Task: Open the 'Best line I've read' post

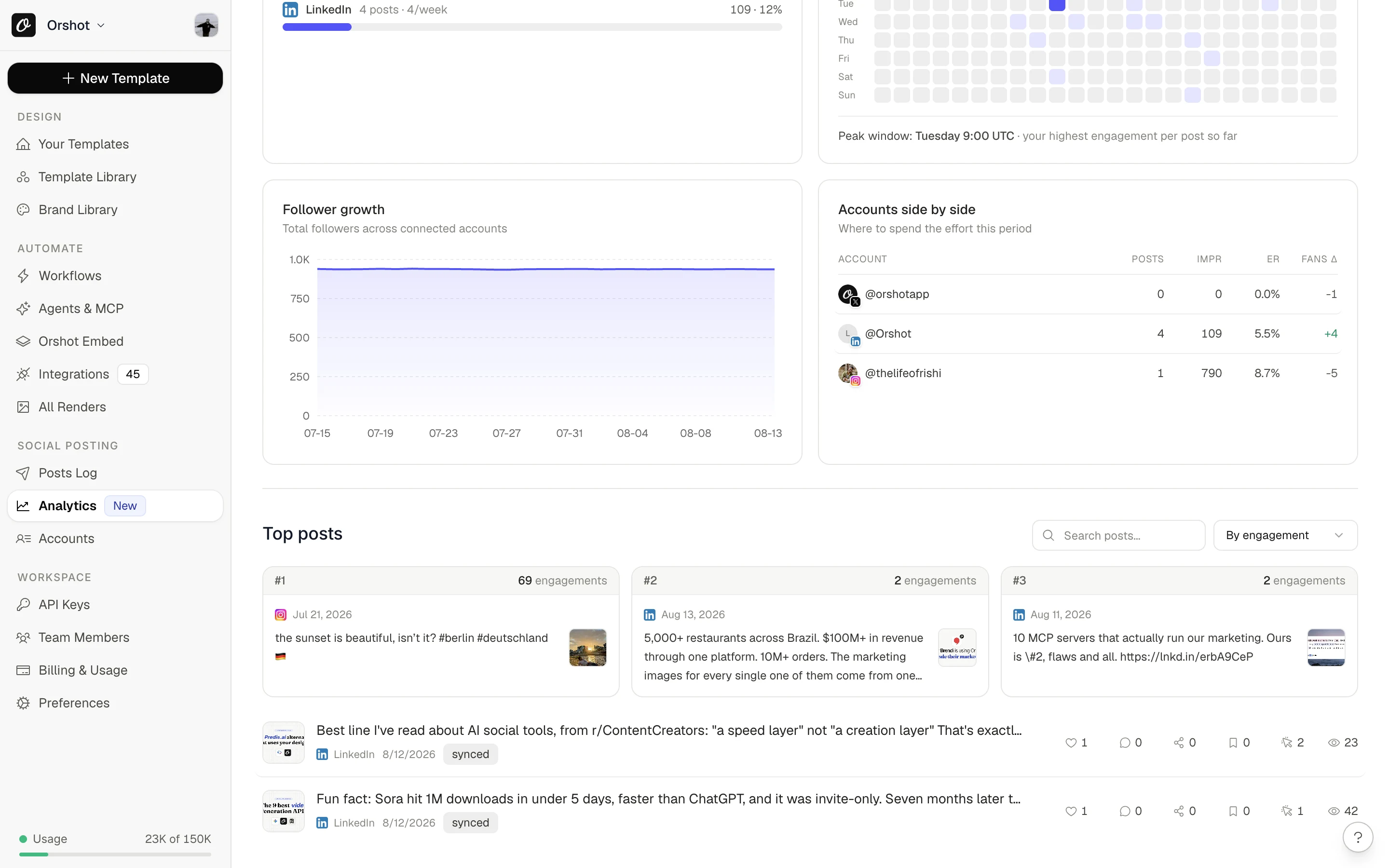Action: [668, 730]
